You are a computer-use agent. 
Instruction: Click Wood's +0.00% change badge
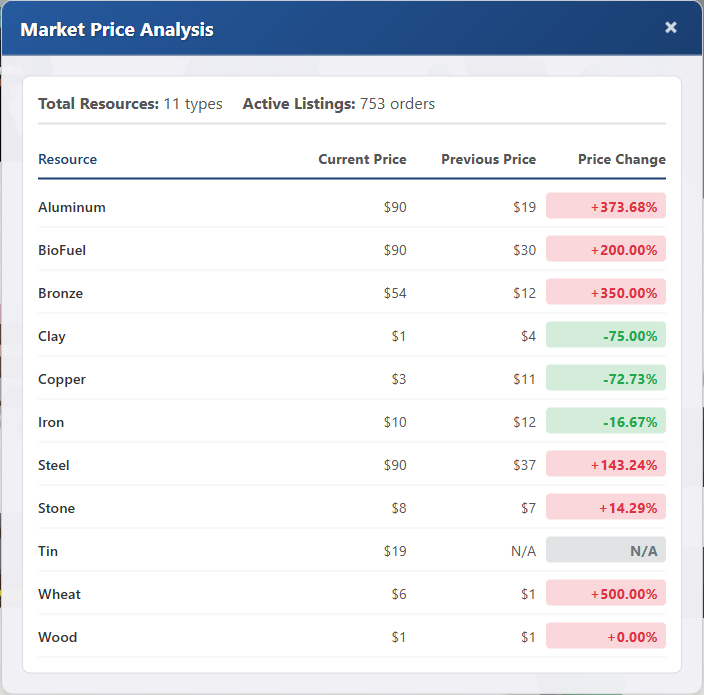pyautogui.click(x=606, y=637)
